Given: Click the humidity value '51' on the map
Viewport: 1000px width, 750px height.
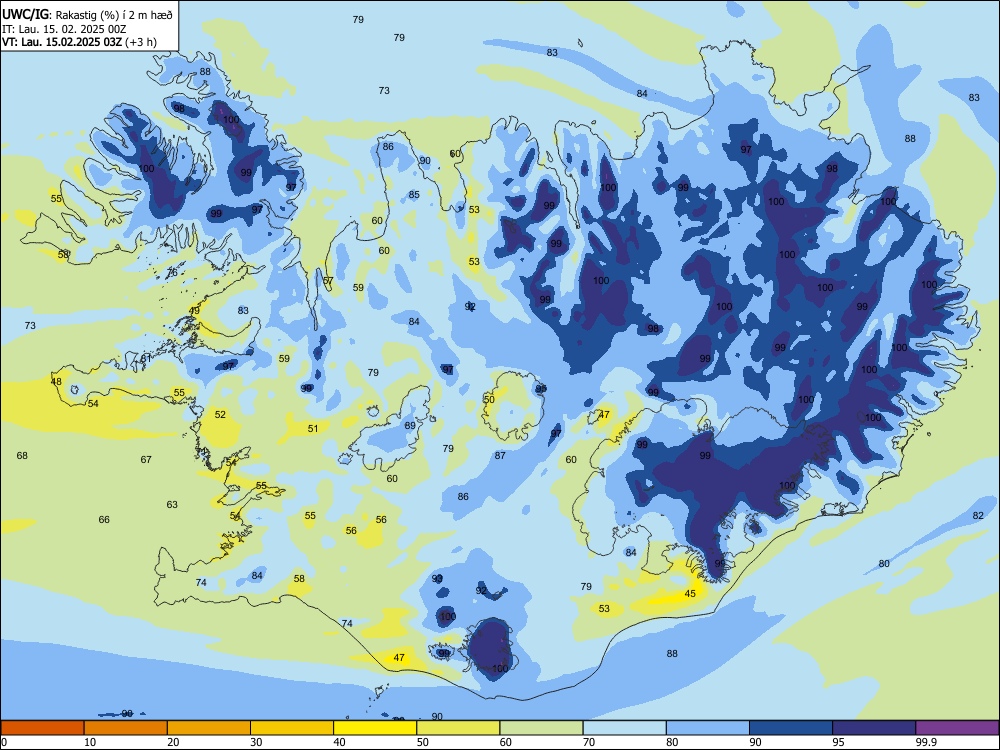Looking at the screenshot, I should [x=312, y=429].
